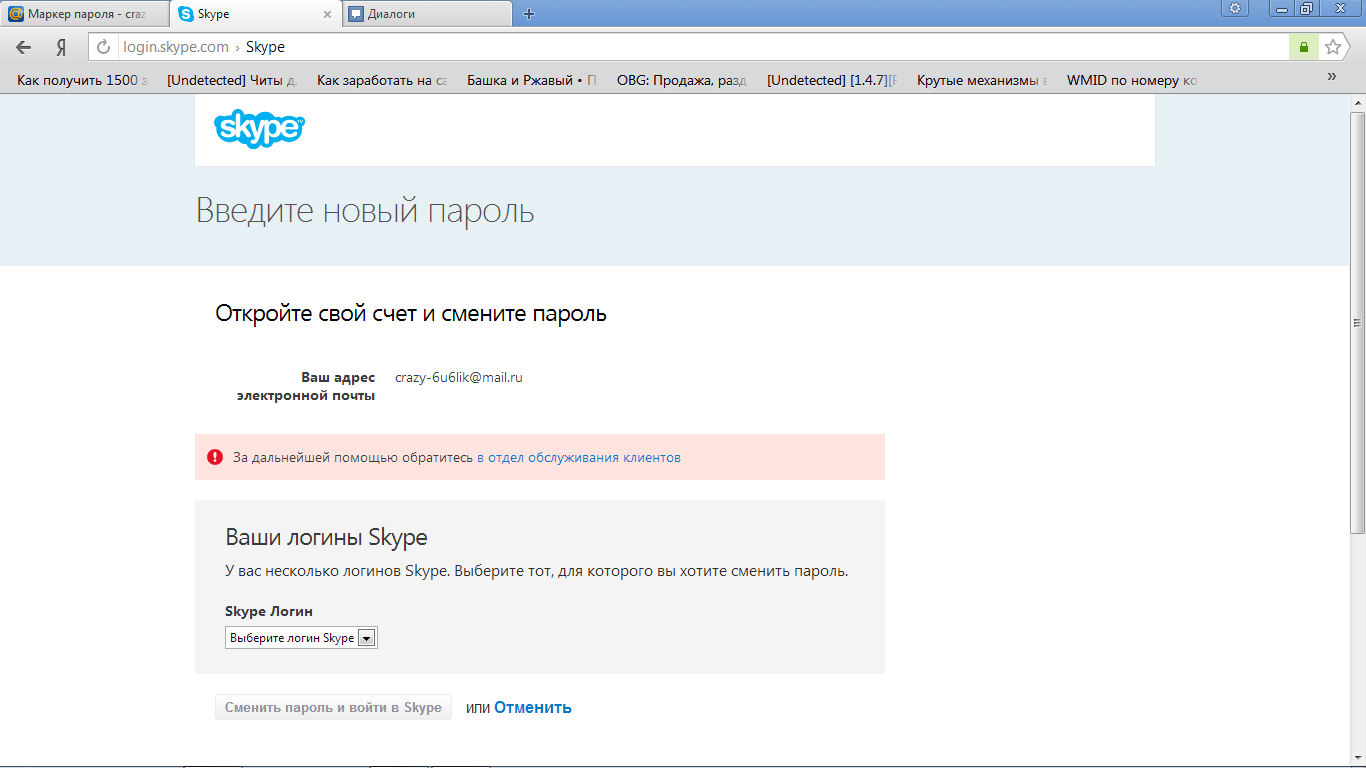Switch to 'Маркер пароля' tab
This screenshot has width=1366, height=768.
pyautogui.click(x=84, y=14)
